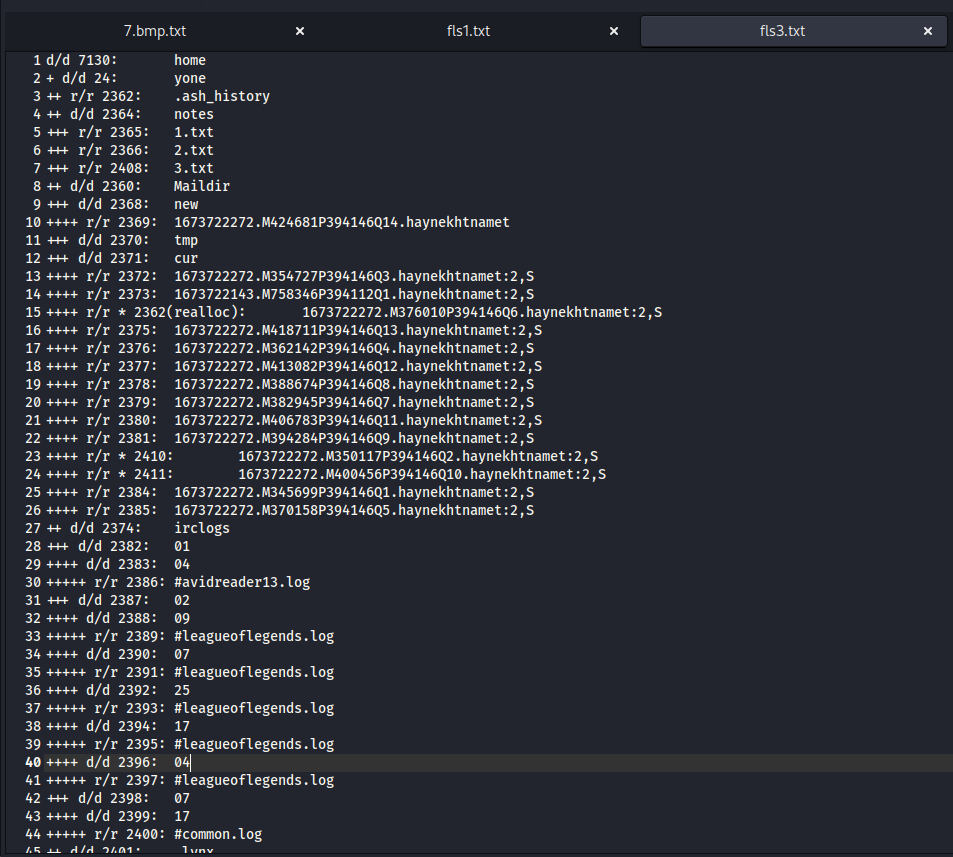Viewport: 953px width, 857px height.
Task: Click line number 1 in the gutter
Action: coord(36,60)
